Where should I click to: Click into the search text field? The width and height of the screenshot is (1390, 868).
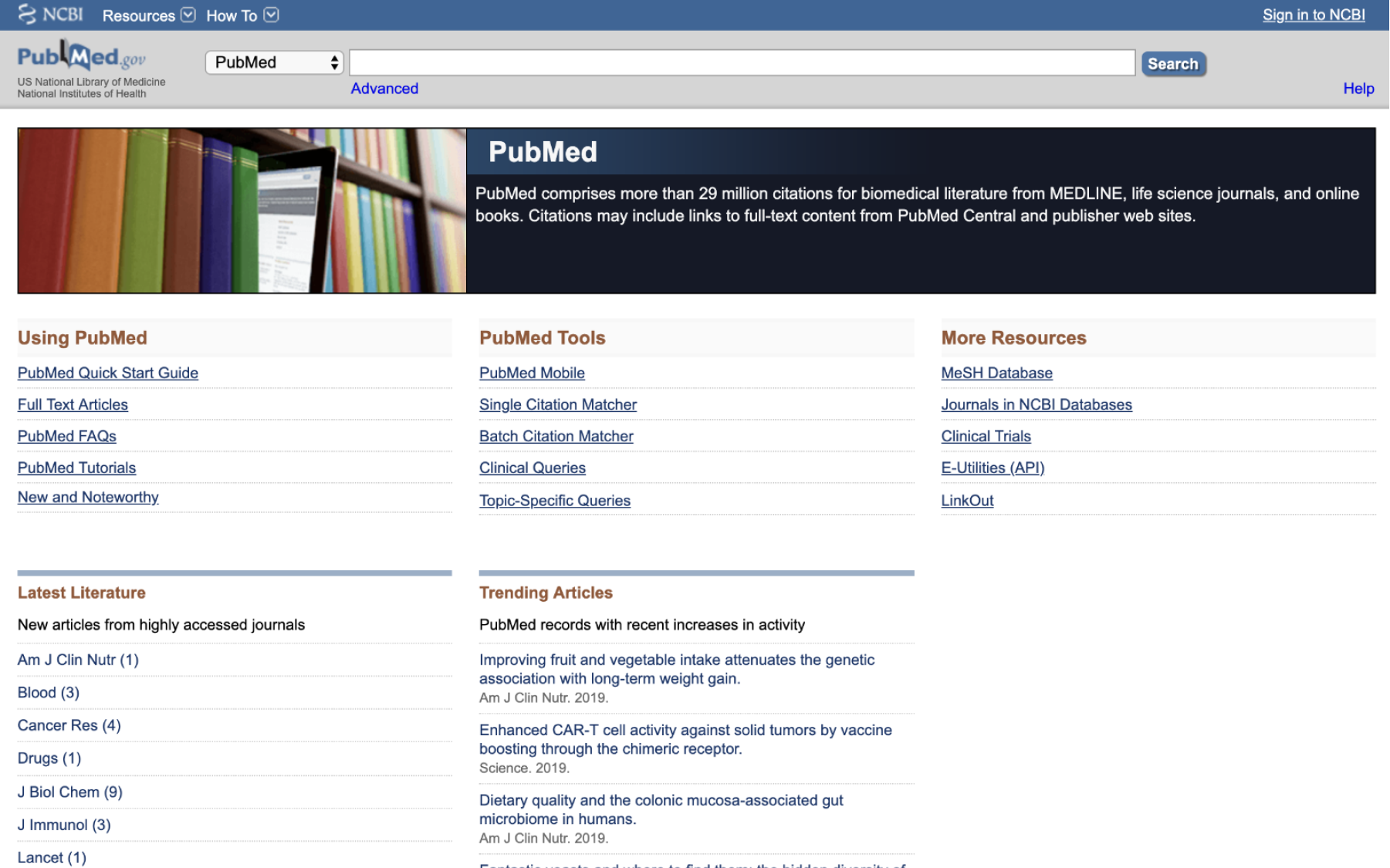(x=741, y=62)
